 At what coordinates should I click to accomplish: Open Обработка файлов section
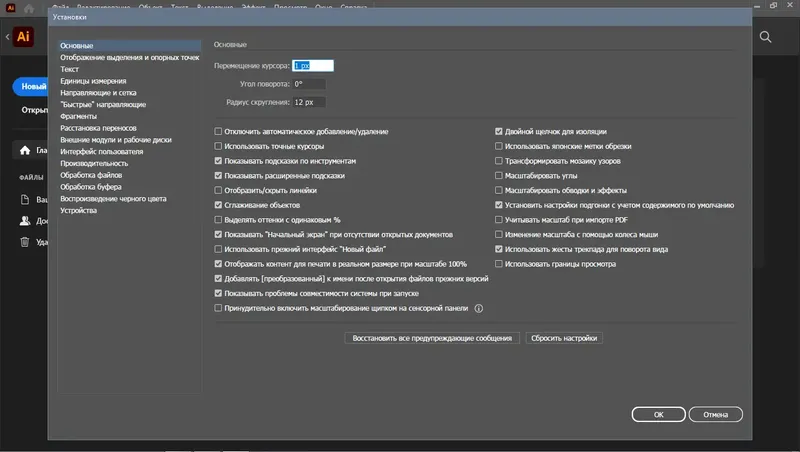click(x=129, y=175)
